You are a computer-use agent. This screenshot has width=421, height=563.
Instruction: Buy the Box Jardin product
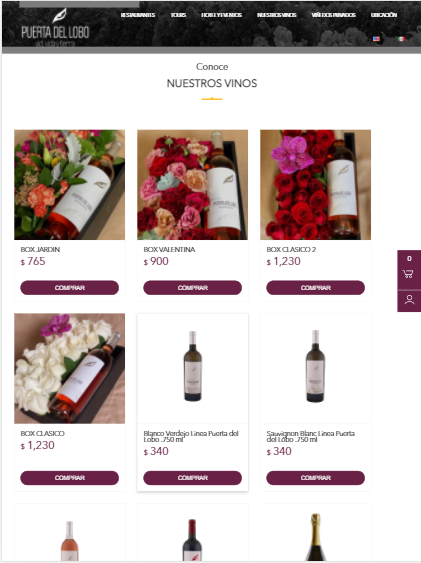point(70,288)
